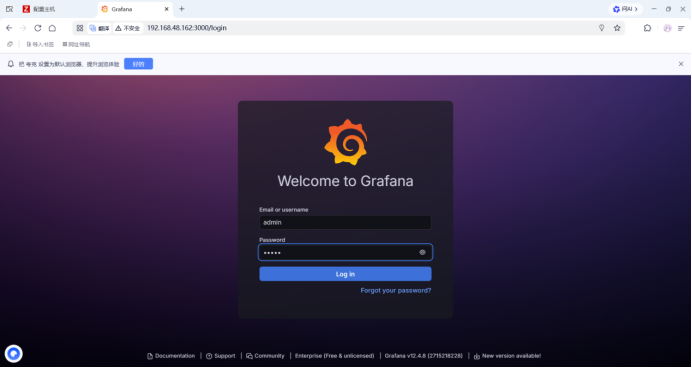Focus the Email or username field

coord(345,222)
